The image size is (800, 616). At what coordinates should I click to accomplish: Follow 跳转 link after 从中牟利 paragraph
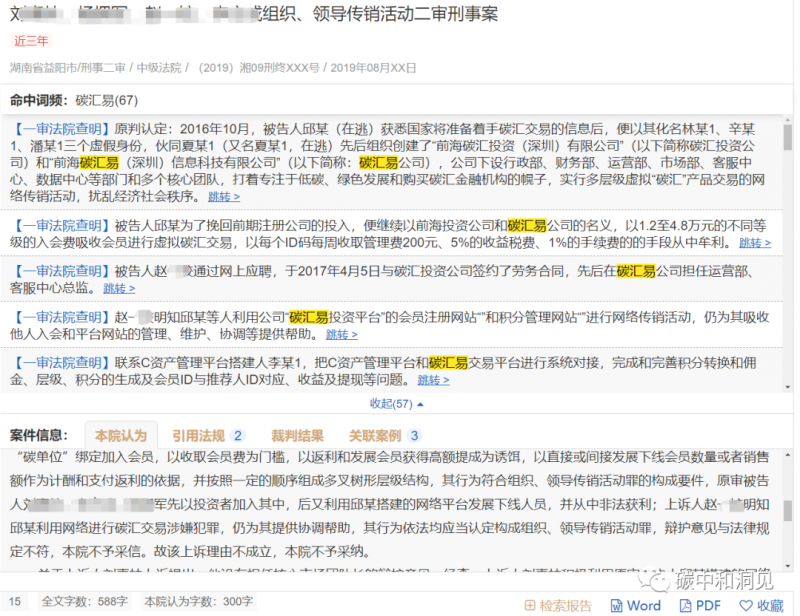tap(755, 243)
